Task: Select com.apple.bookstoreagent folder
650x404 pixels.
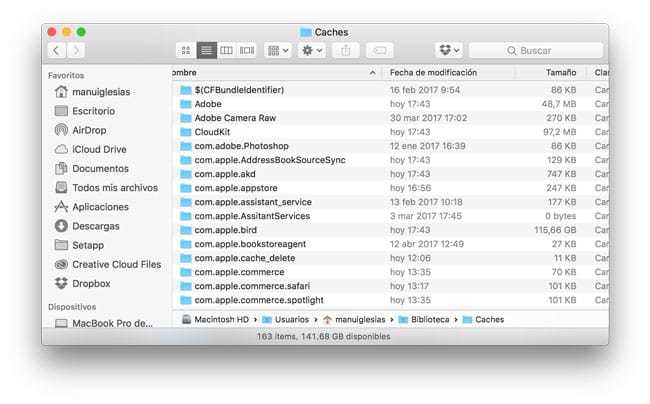Action: click(250, 244)
